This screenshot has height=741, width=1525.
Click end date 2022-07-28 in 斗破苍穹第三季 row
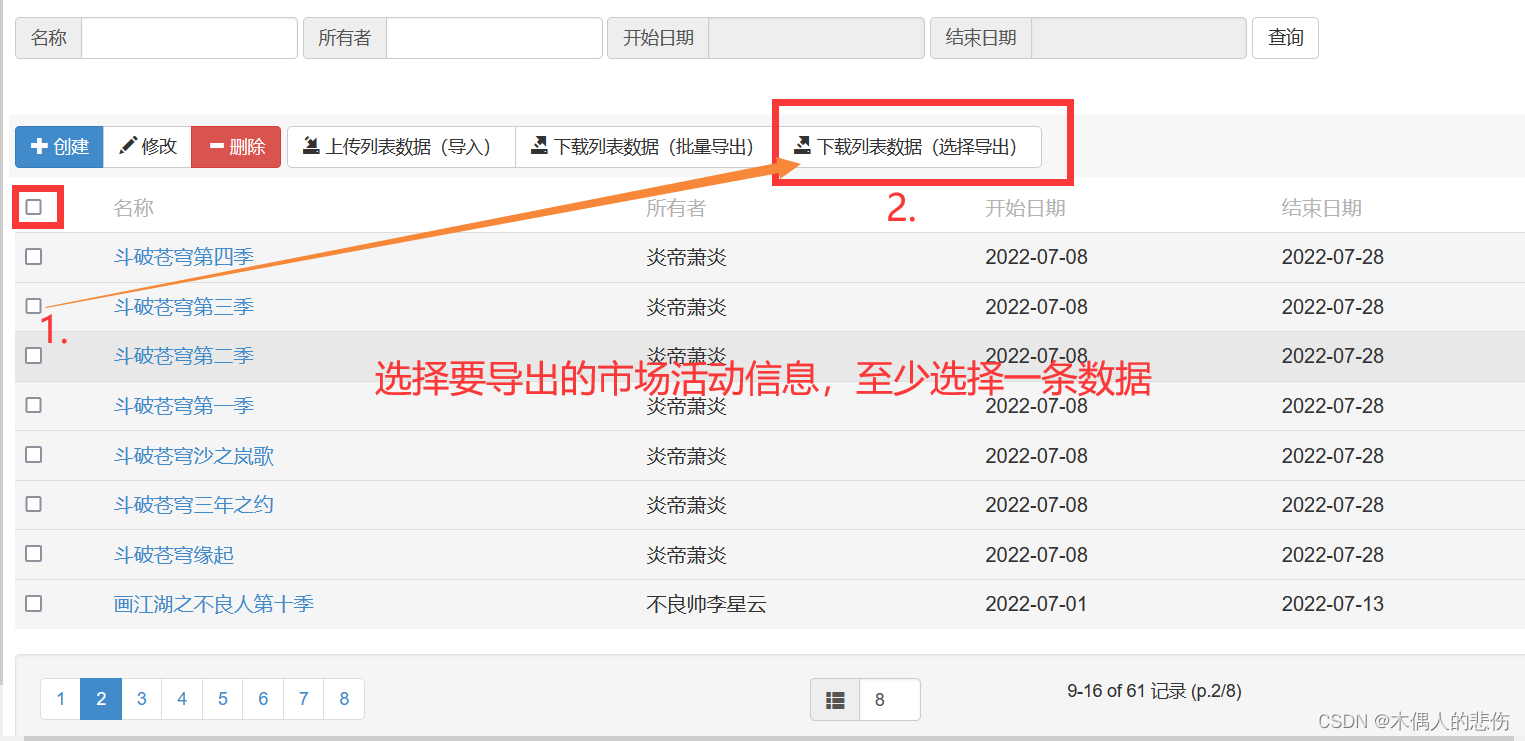pyautogui.click(x=1333, y=307)
